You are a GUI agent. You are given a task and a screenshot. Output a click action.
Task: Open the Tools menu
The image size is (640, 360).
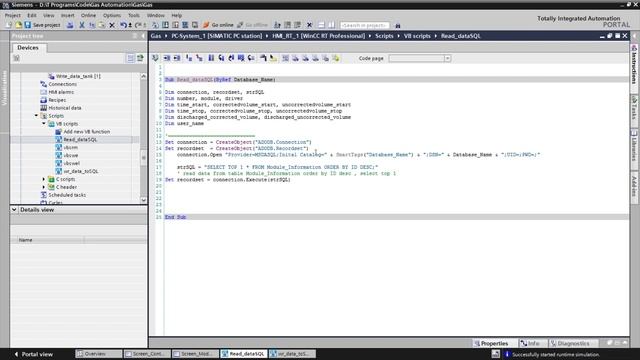click(x=134, y=15)
